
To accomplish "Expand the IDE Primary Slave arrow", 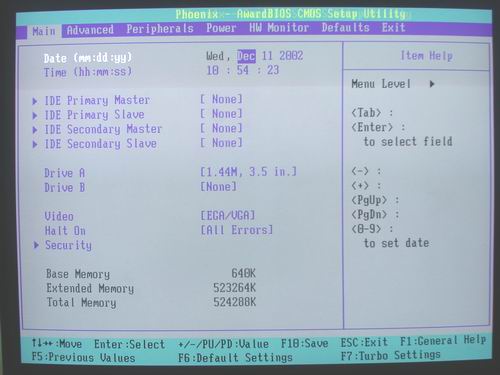I will coord(35,116).
